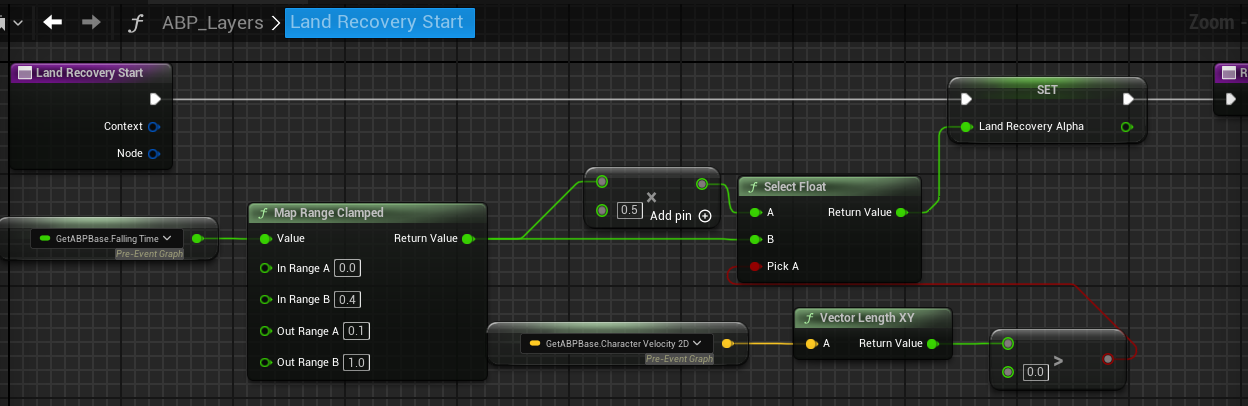The height and width of the screenshot is (406, 1248).
Task: Click the multiply node output pin
Action: [702, 183]
